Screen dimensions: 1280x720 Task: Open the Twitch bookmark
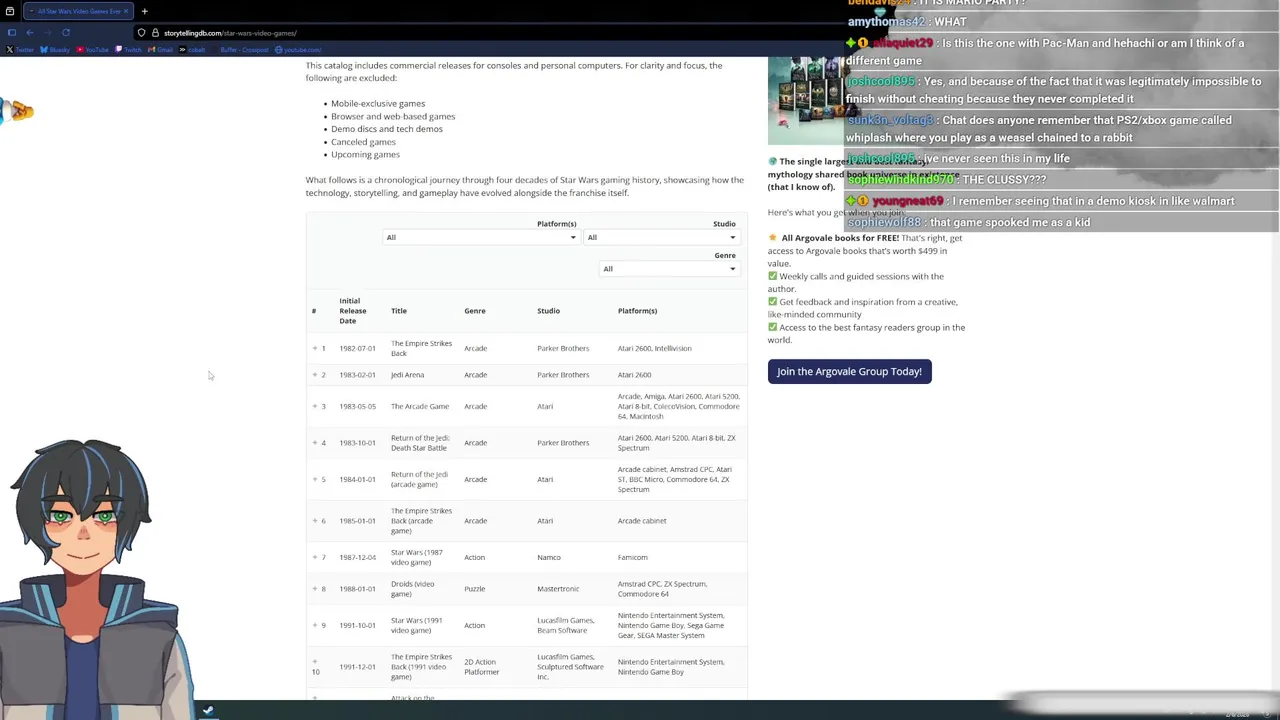click(x=129, y=50)
